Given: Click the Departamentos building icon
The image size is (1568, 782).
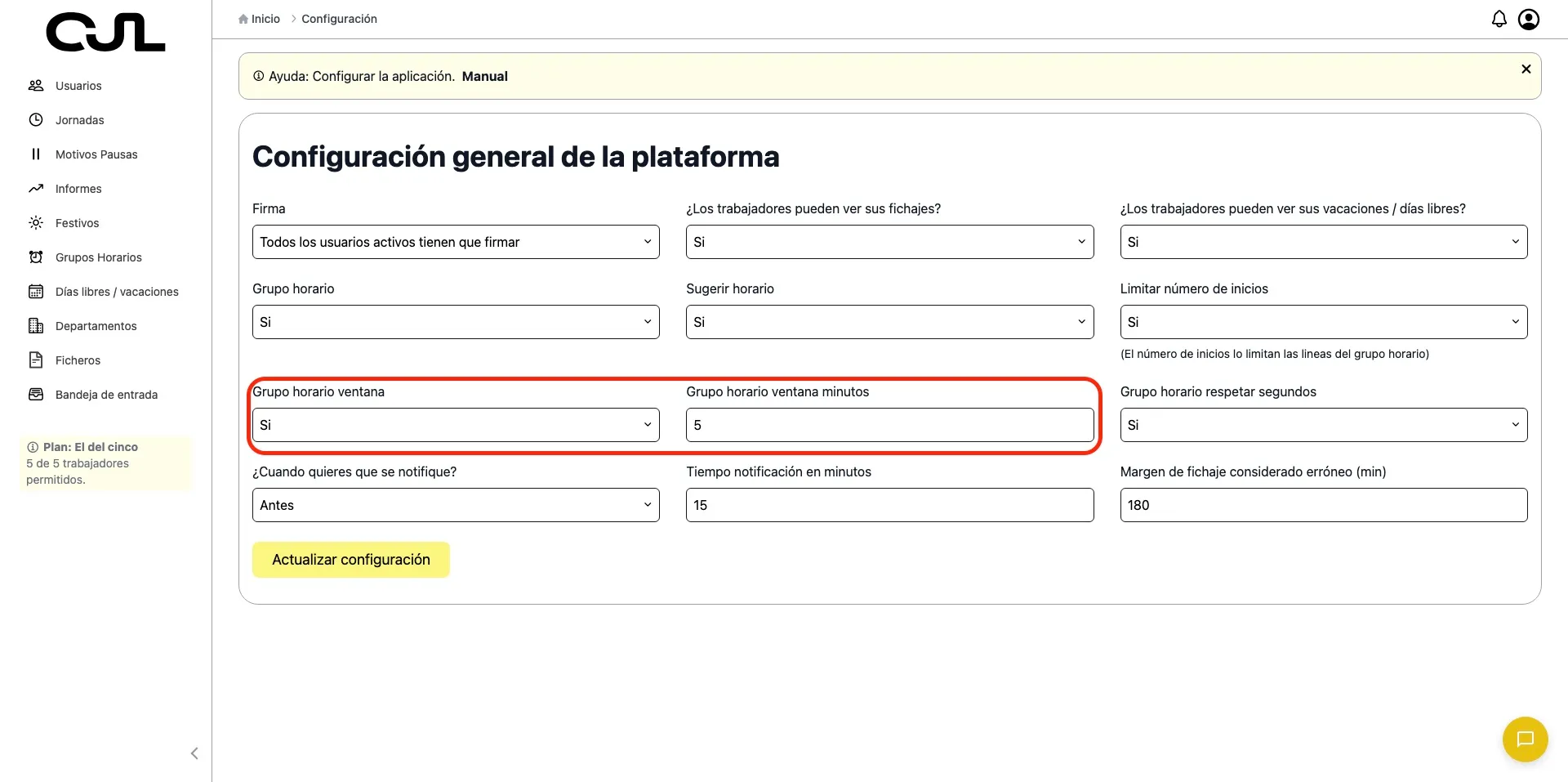Looking at the screenshot, I should pos(36,325).
